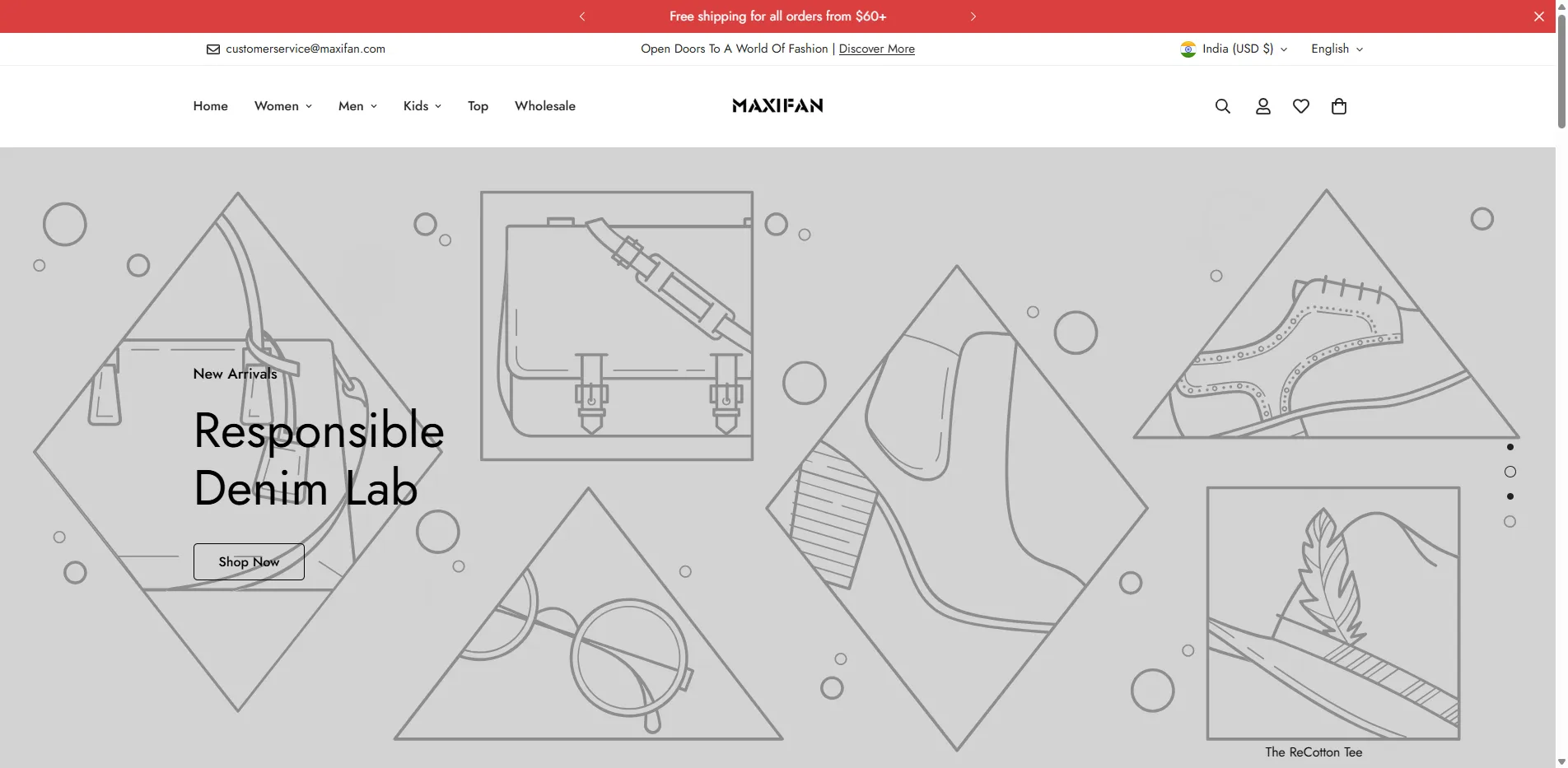Viewport: 1568px width, 768px height.
Task: Open the Wholesale menu item
Action: [x=545, y=106]
